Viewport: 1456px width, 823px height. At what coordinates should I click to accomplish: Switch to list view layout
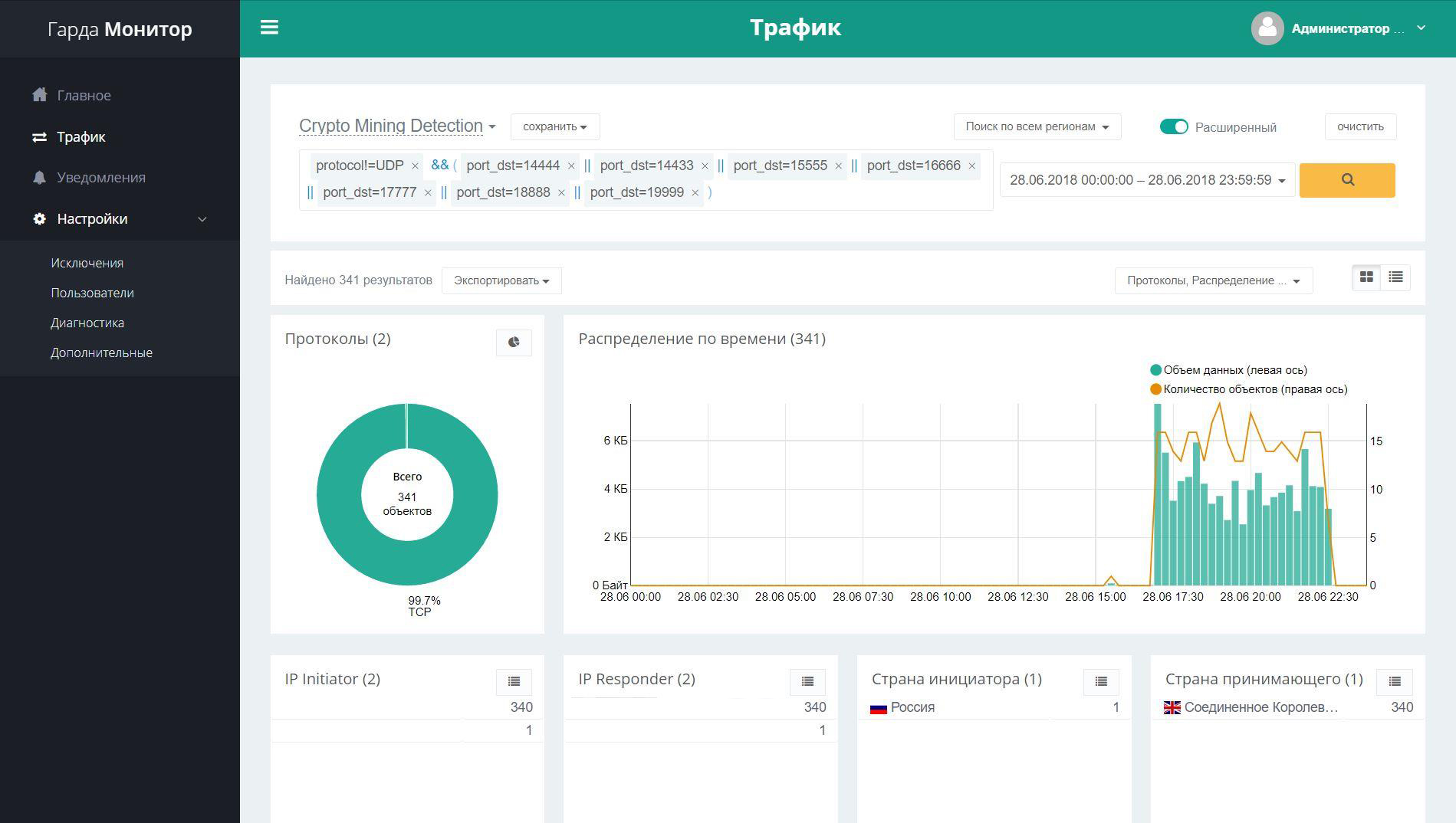(x=1395, y=277)
